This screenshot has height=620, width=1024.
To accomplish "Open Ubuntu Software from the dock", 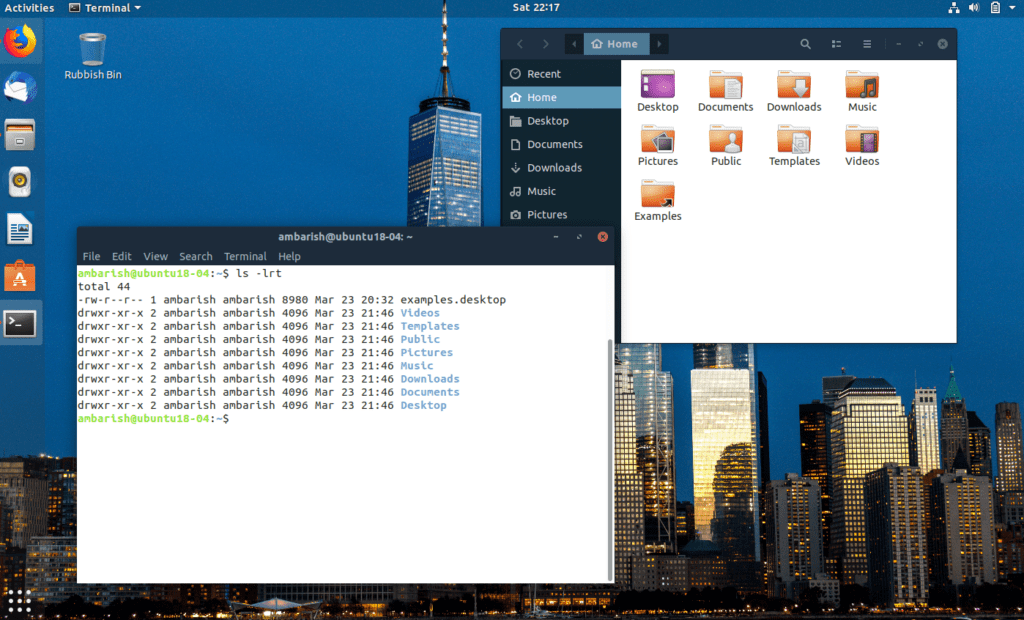I will point(20,276).
